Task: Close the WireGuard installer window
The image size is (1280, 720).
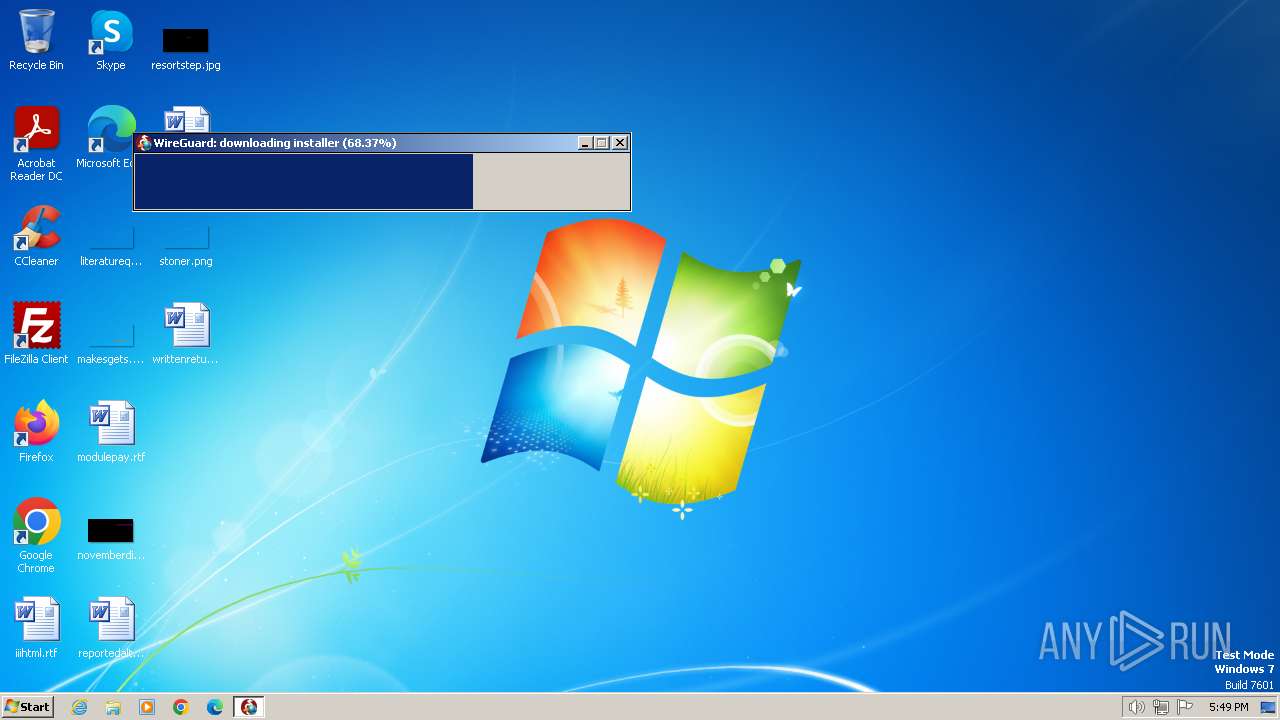Action: pyautogui.click(x=620, y=143)
